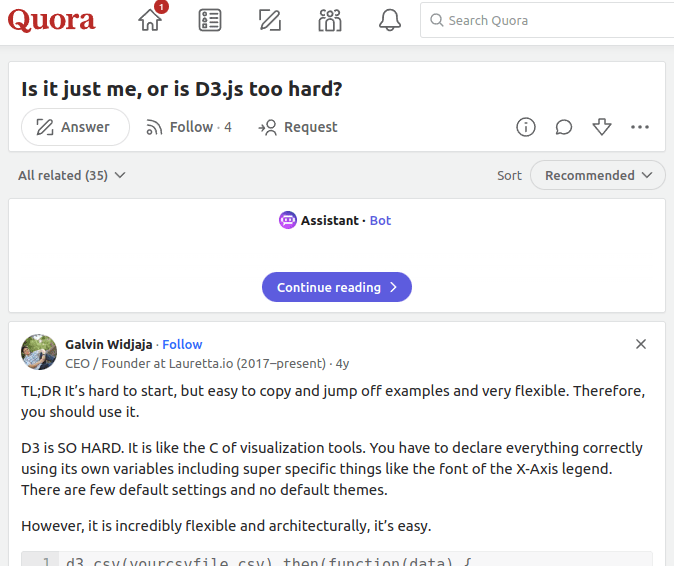Open Galvin Widjaja's profile name link
Image resolution: width=674 pixels, height=566 pixels.
pyautogui.click(x=109, y=344)
